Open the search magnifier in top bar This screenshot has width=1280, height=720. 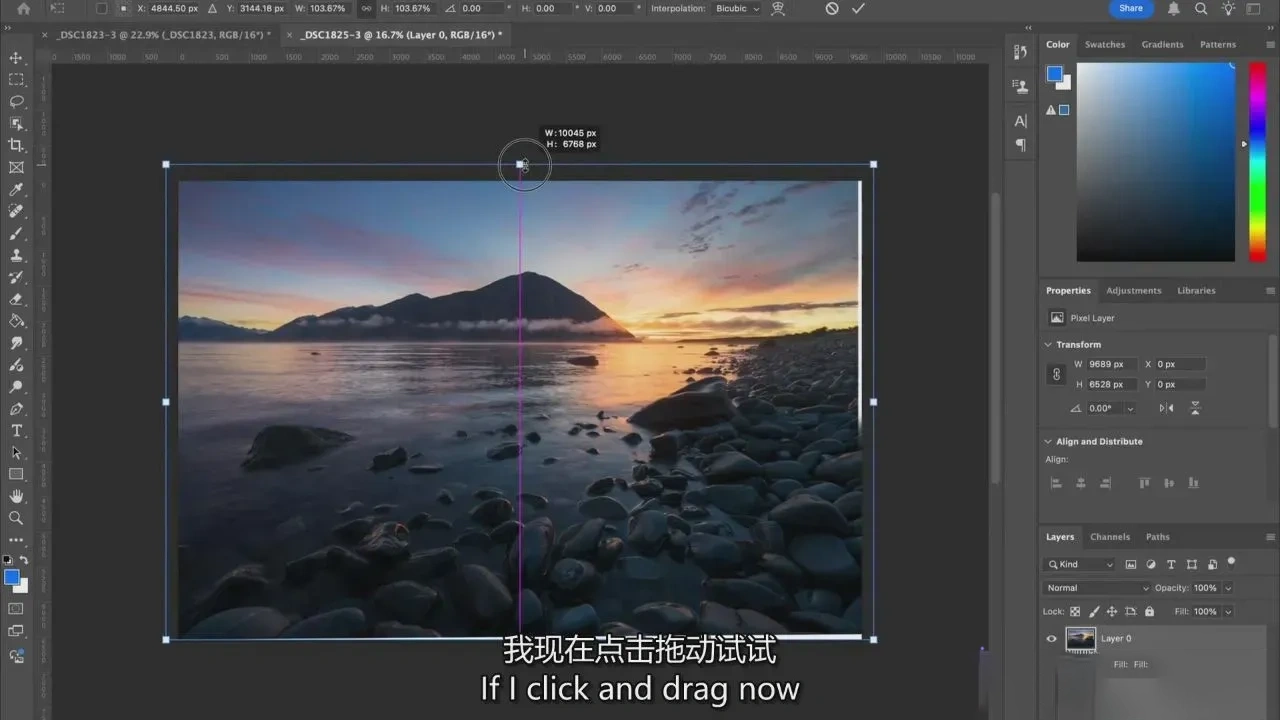[1201, 8]
